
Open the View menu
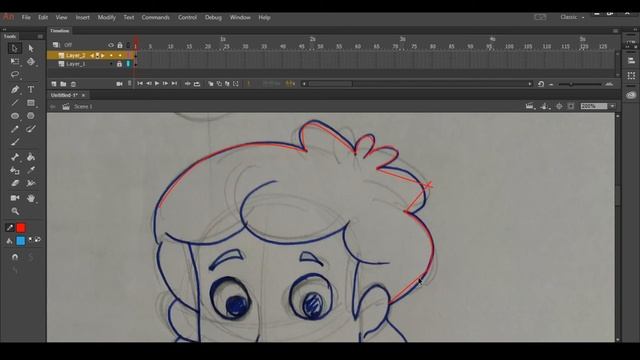point(61,18)
